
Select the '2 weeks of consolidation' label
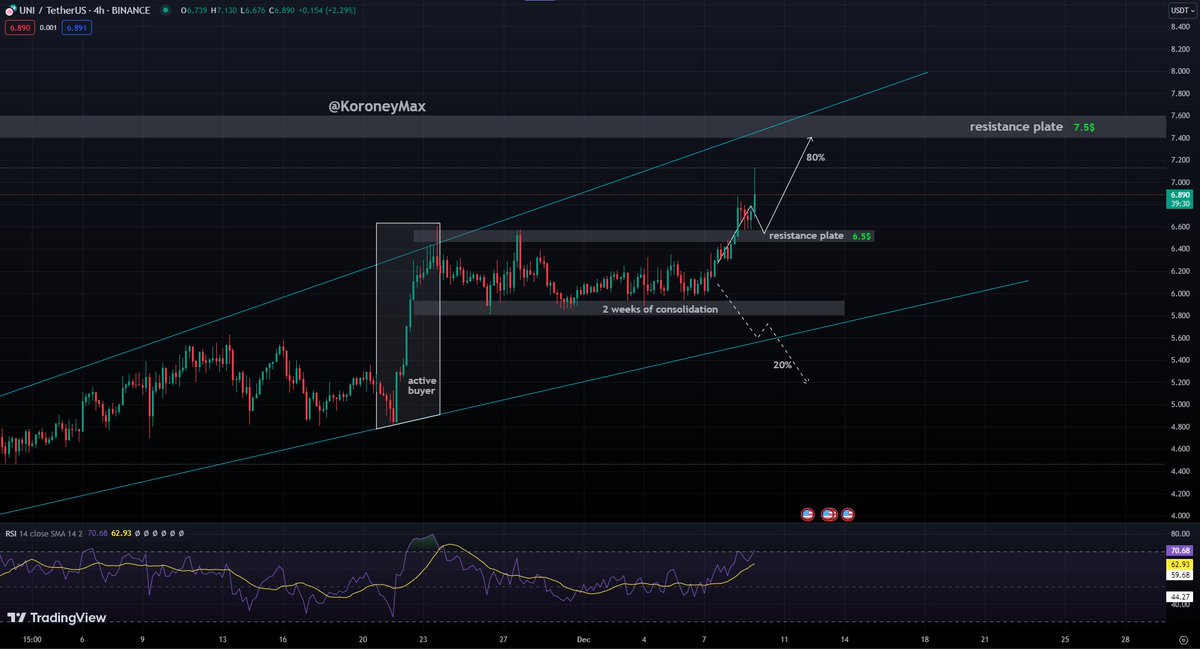[x=660, y=309]
